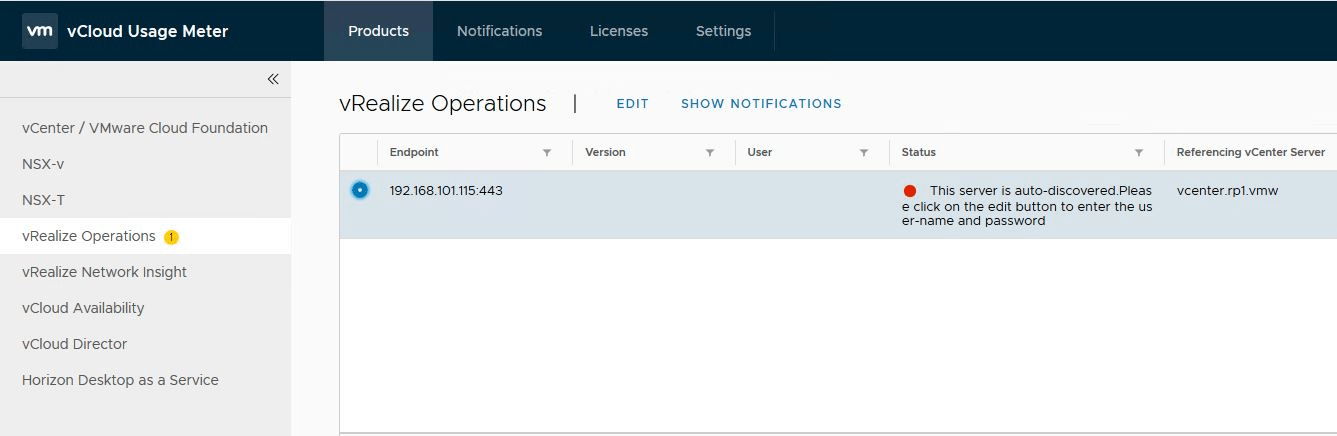Click the User column header
The height and width of the screenshot is (436, 1337).
pos(759,152)
